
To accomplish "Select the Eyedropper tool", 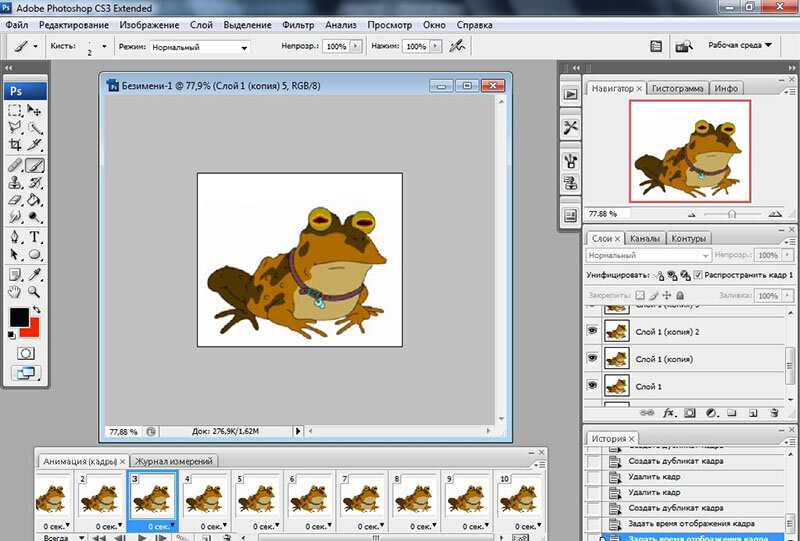I will (34, 275).
